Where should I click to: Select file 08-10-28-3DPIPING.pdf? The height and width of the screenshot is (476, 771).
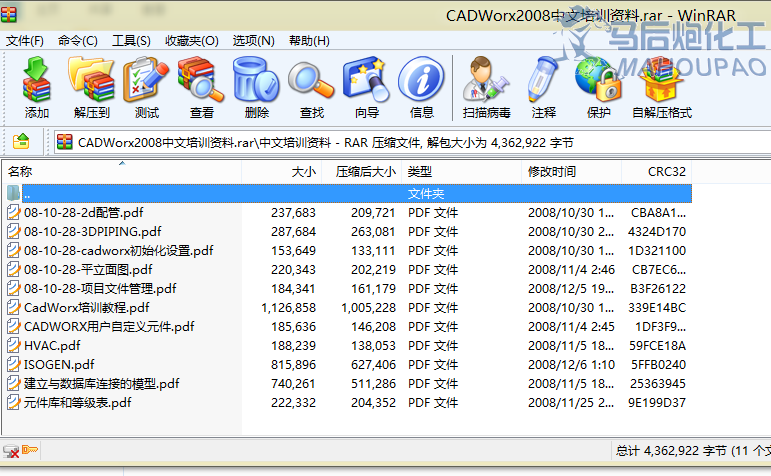(92, 232)
